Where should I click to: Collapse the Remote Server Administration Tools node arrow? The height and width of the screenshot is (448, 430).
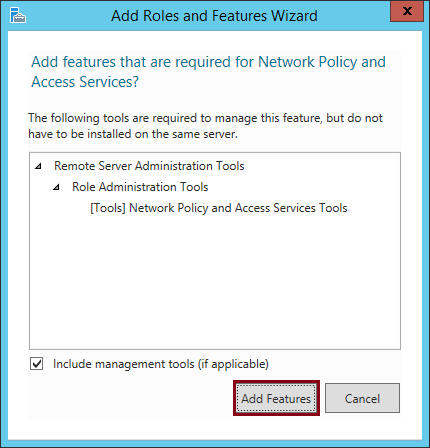(38, 166)
